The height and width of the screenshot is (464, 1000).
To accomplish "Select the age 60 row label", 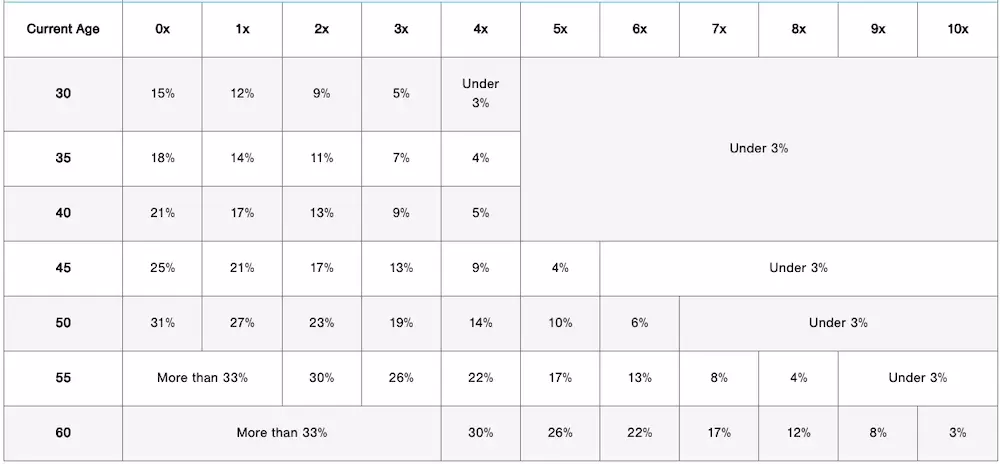I will 63,433.
